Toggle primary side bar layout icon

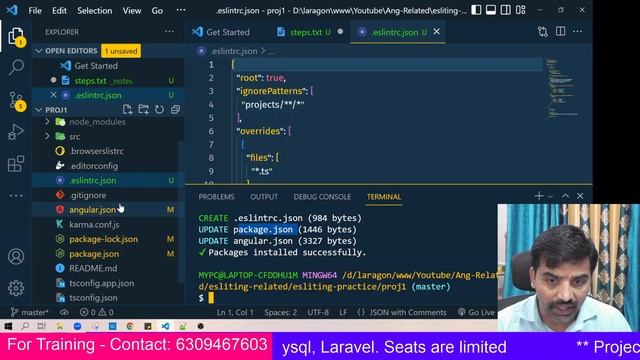coord(476,10)
